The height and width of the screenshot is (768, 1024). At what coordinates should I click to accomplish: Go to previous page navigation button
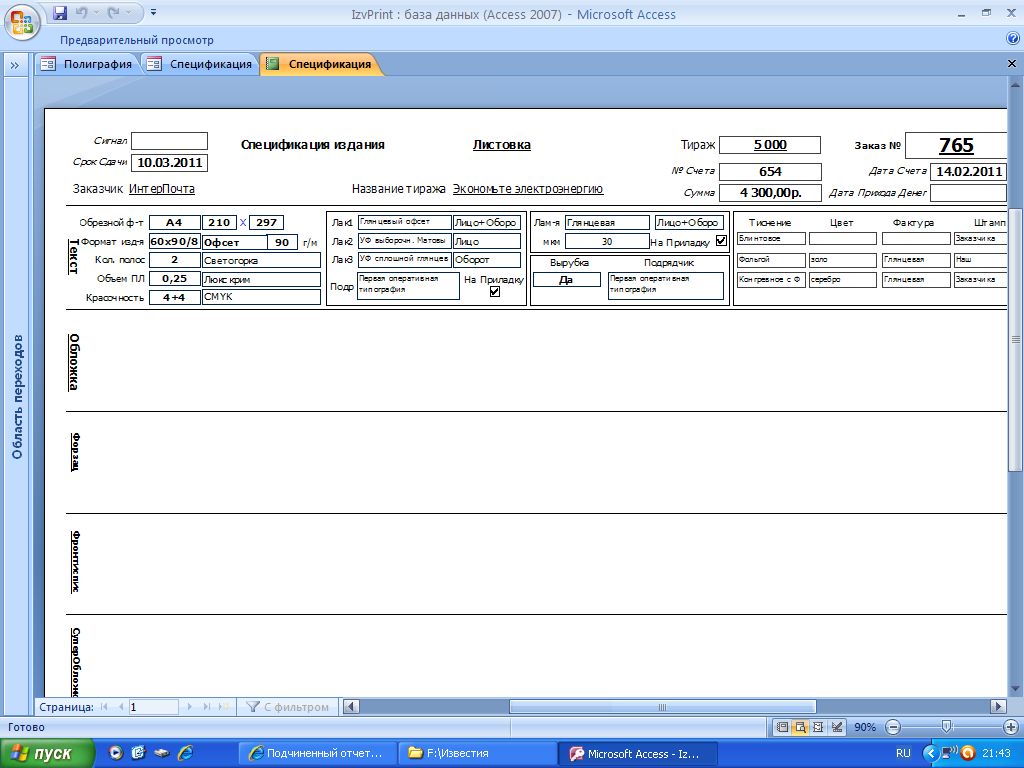click(121, 707)
